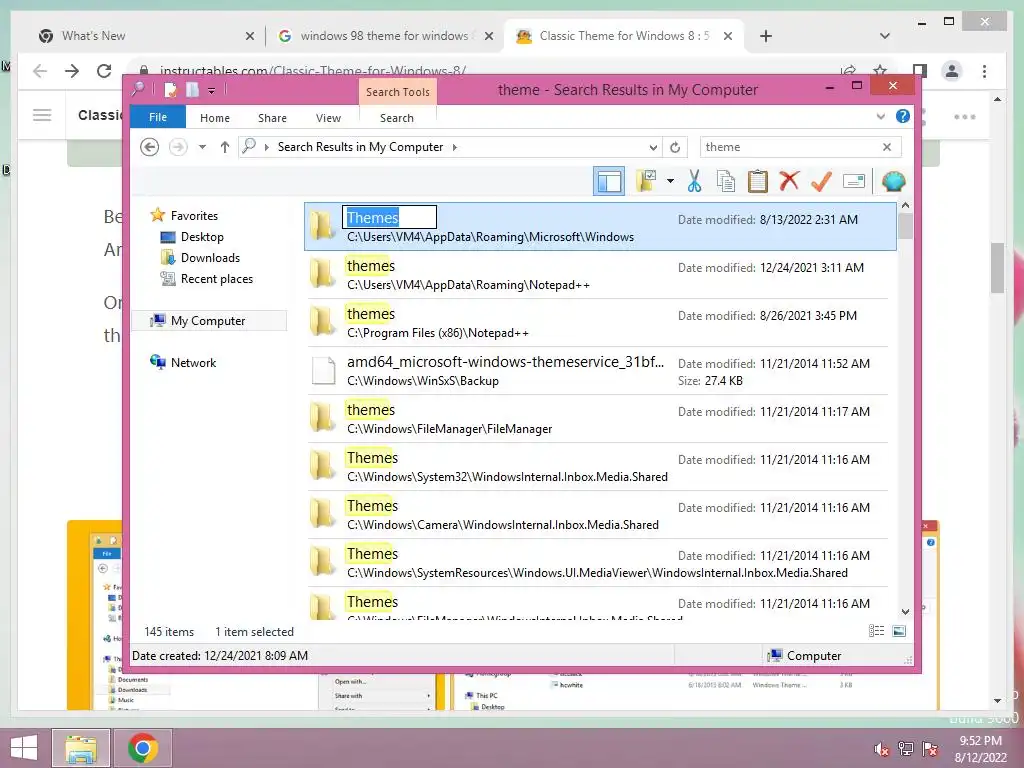Select the Search Tools contextual tab
The height and width of the screenshot is (768, 1024).
coord(398,92)
